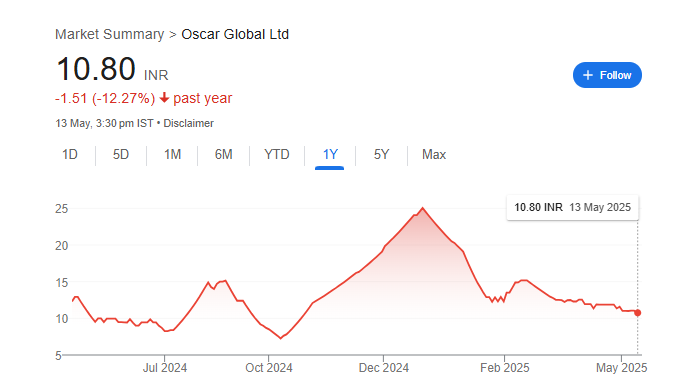Click the May 2025 axis label
This screenshot has width=690, height=390.
pyautogui.click(x=621, y=368)
